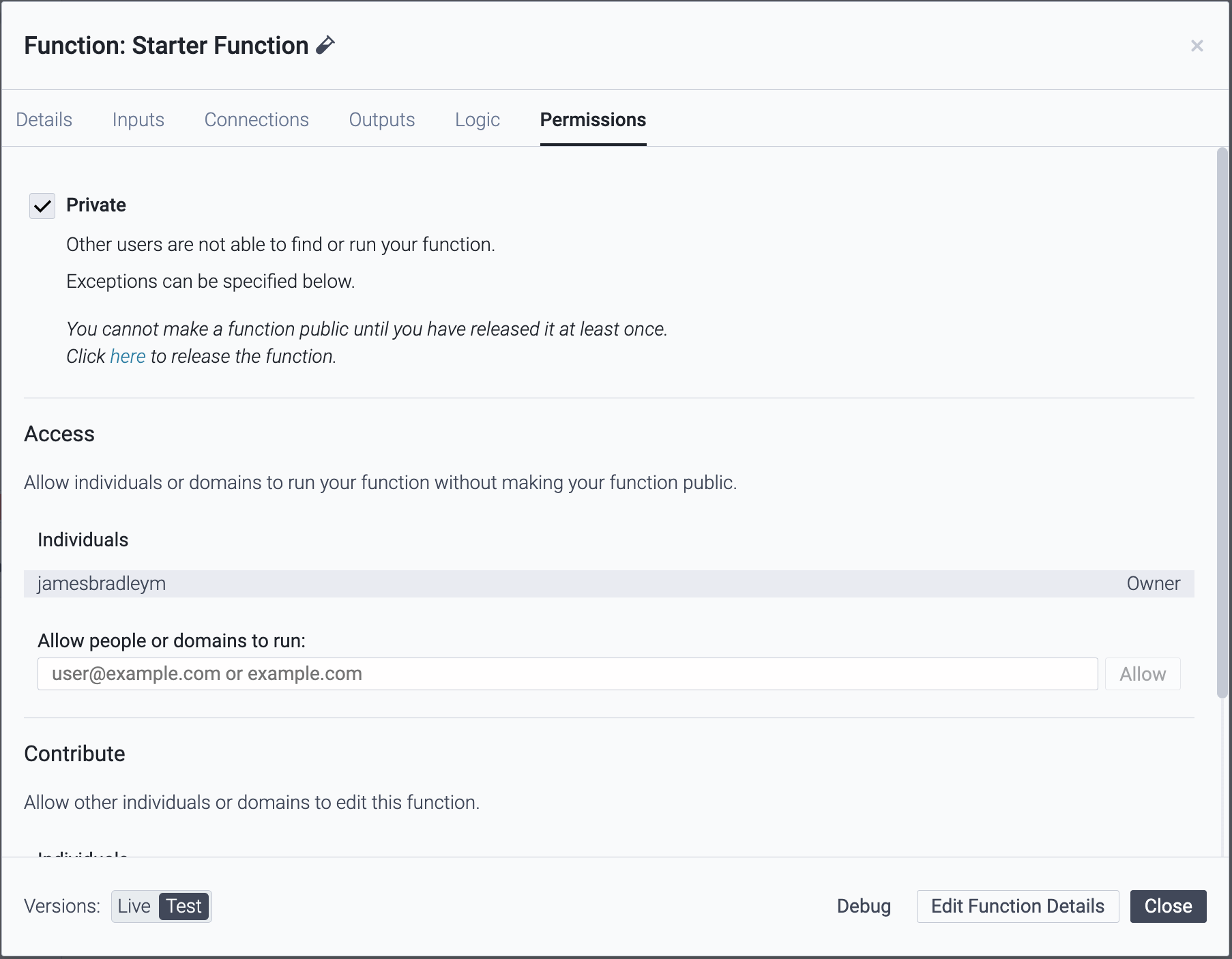Select the Permissions tab
Screen dimensions: 1232x959
pyautogui.click(x=593, y=119)
